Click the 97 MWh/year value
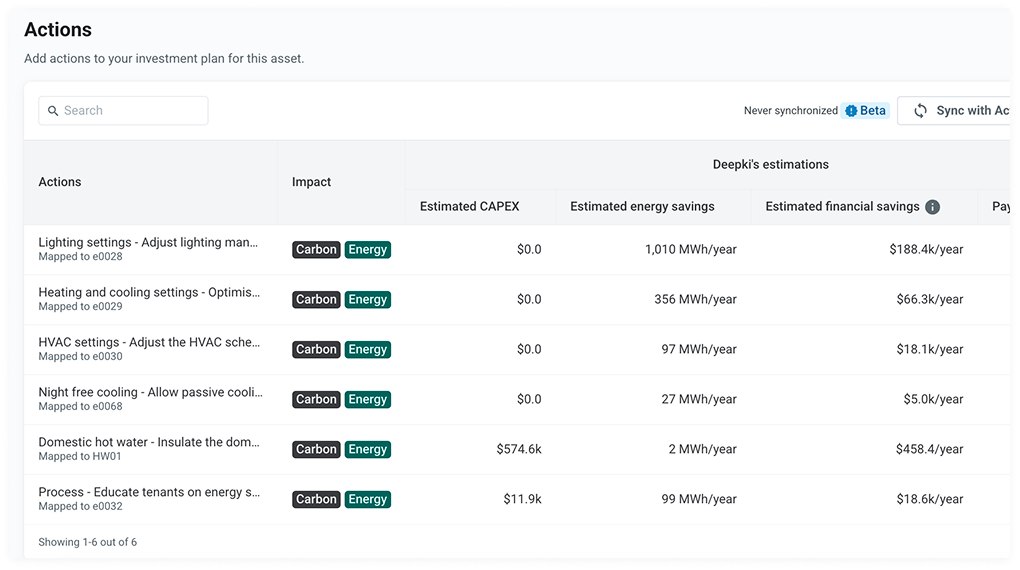The width and height of the screenshot is (1020, 570). (699, 349)
